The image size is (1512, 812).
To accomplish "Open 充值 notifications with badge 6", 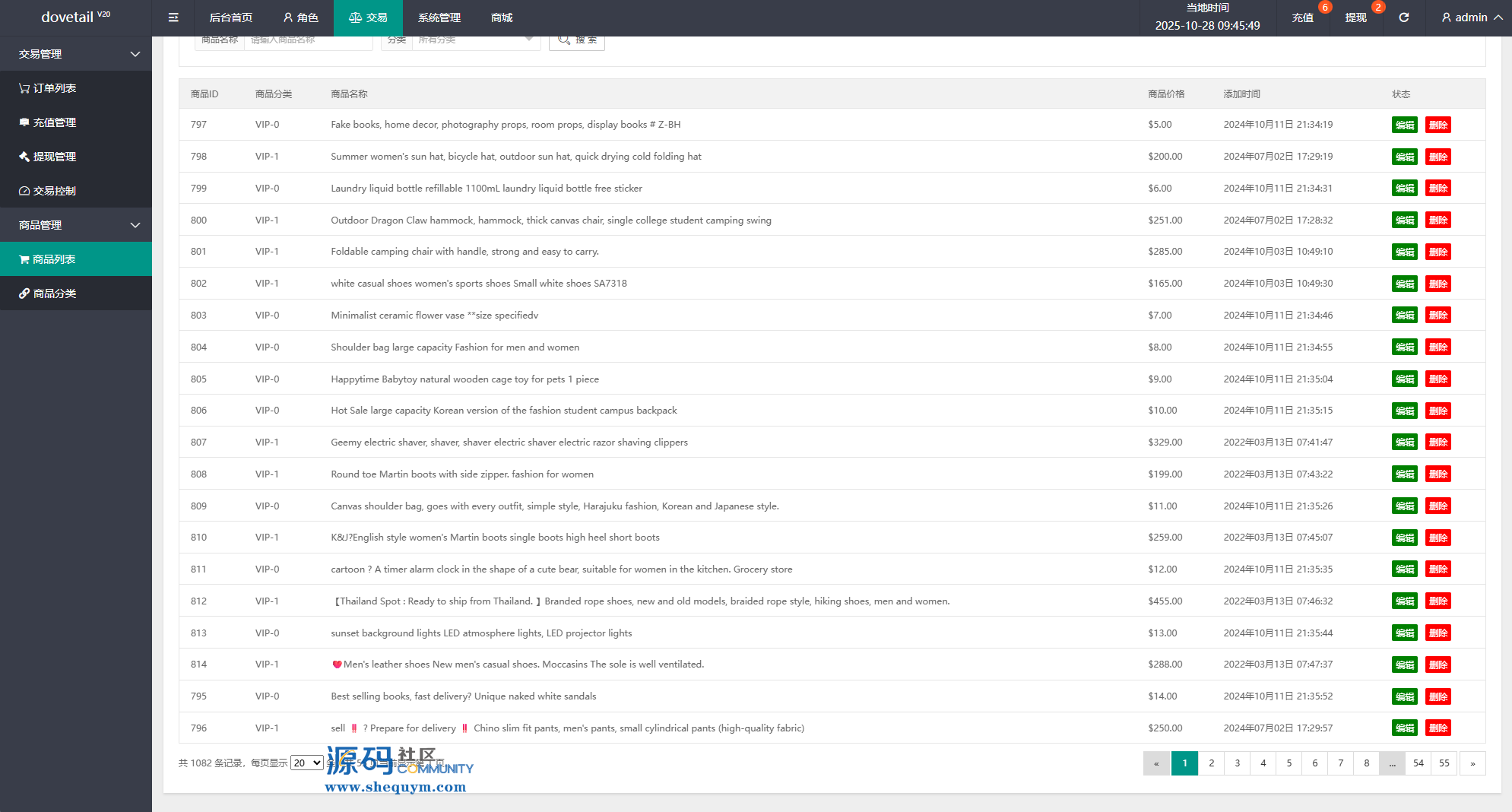I will [1303, 17].
